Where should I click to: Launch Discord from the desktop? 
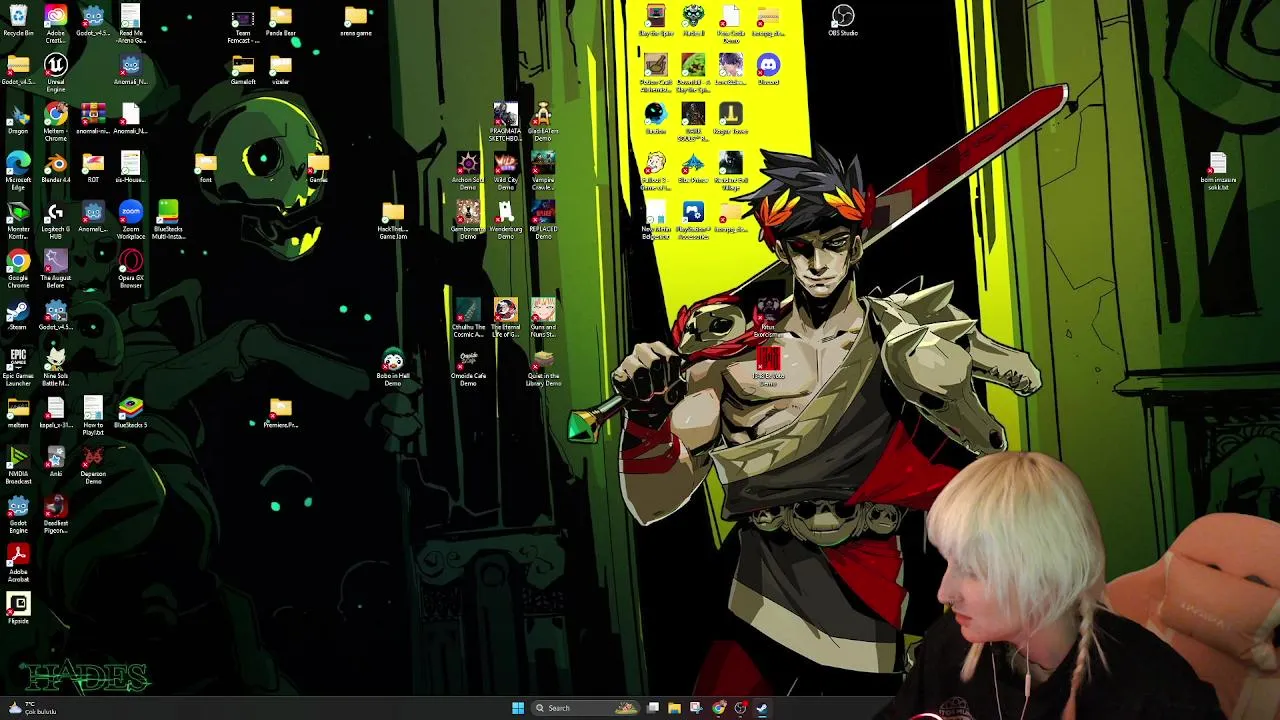[768, 70]
